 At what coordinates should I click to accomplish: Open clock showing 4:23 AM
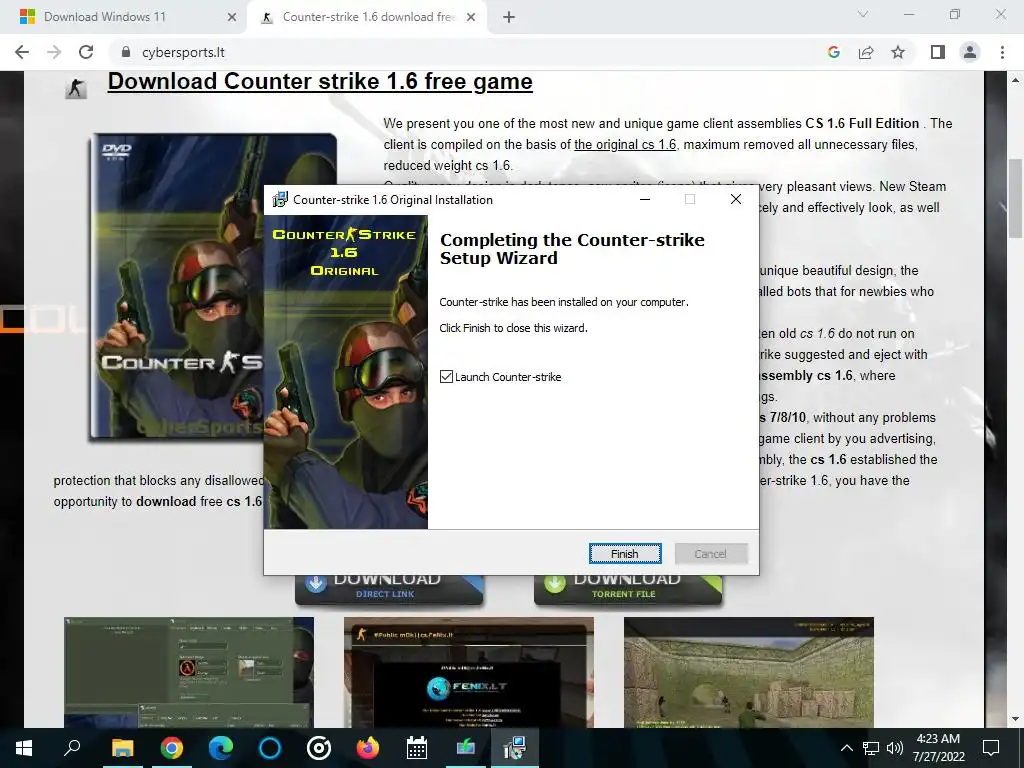coord(938,748)
